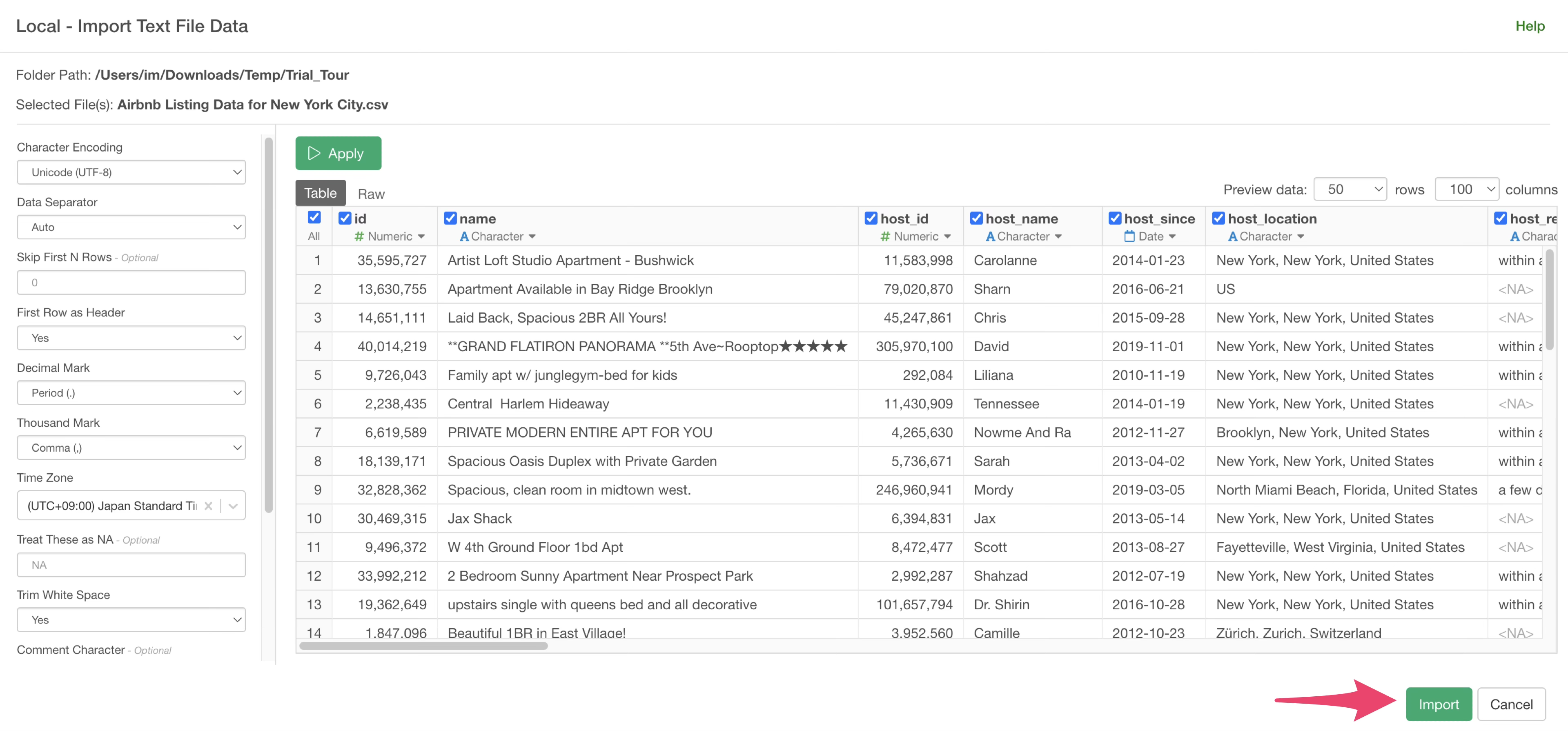Screen dimensions: 1568x731
Task: Switch to the Raw tab
Action: (x=371, y=194)
